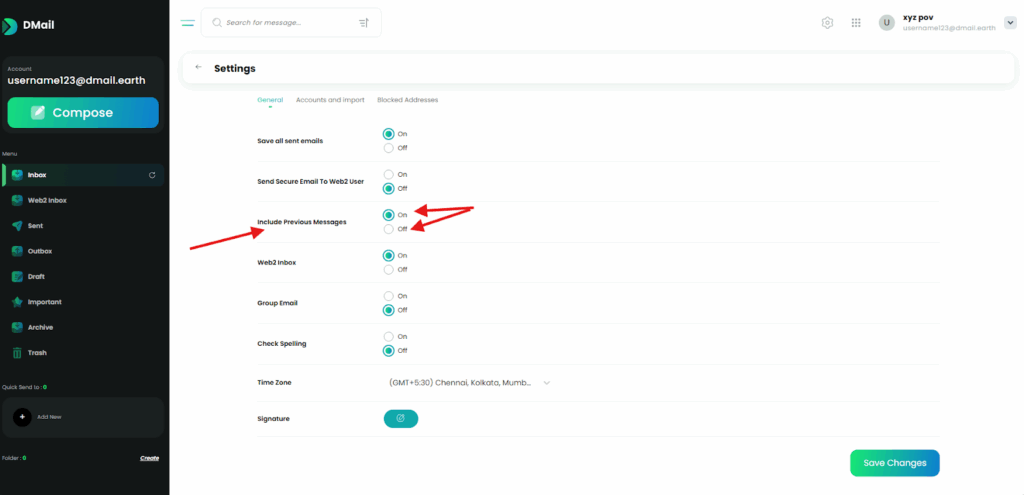The height and width of the screenshot is (495, 1024).
Task: Click the Save Changes button
Action: (x=894, y=463)
